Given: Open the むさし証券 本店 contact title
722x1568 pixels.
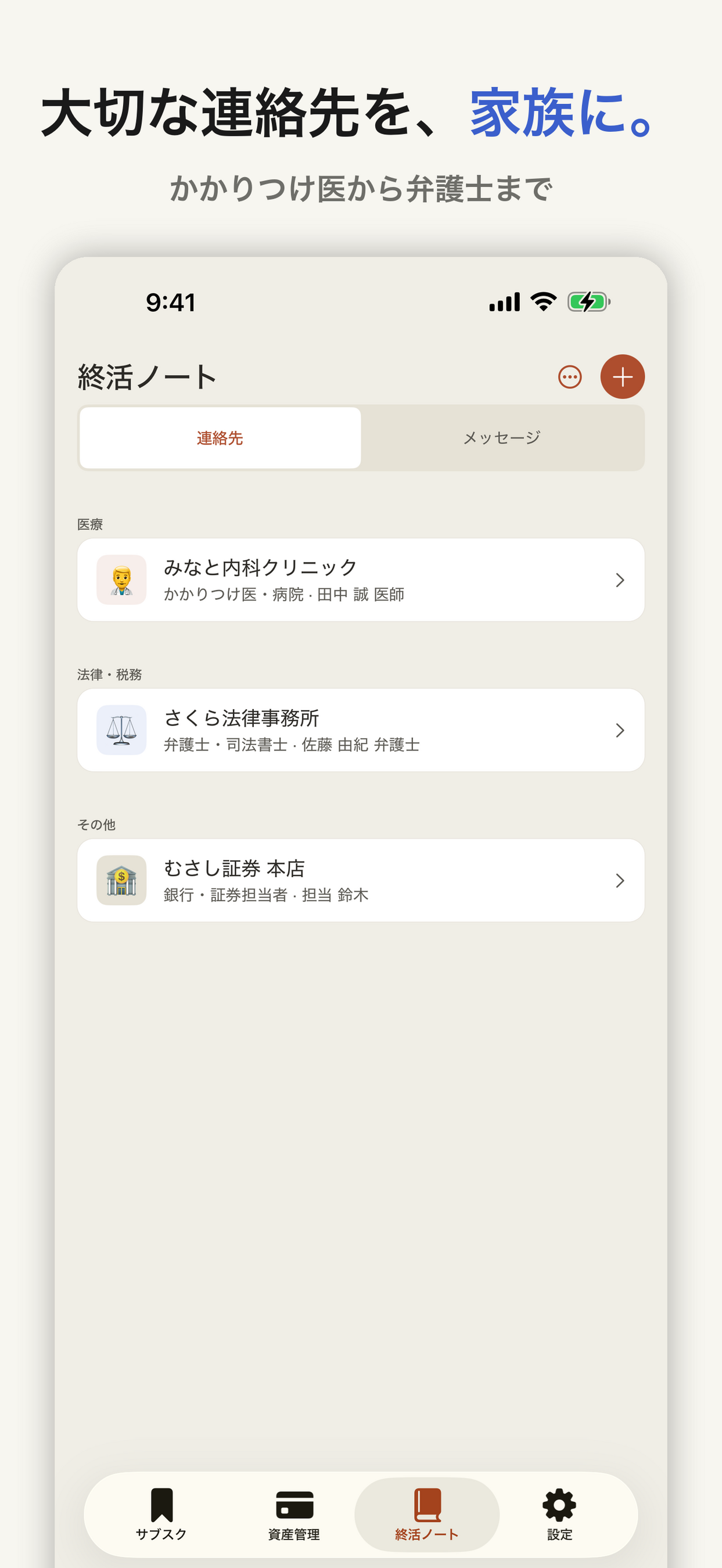Looking at the screenshot, I should coord(235,868).
